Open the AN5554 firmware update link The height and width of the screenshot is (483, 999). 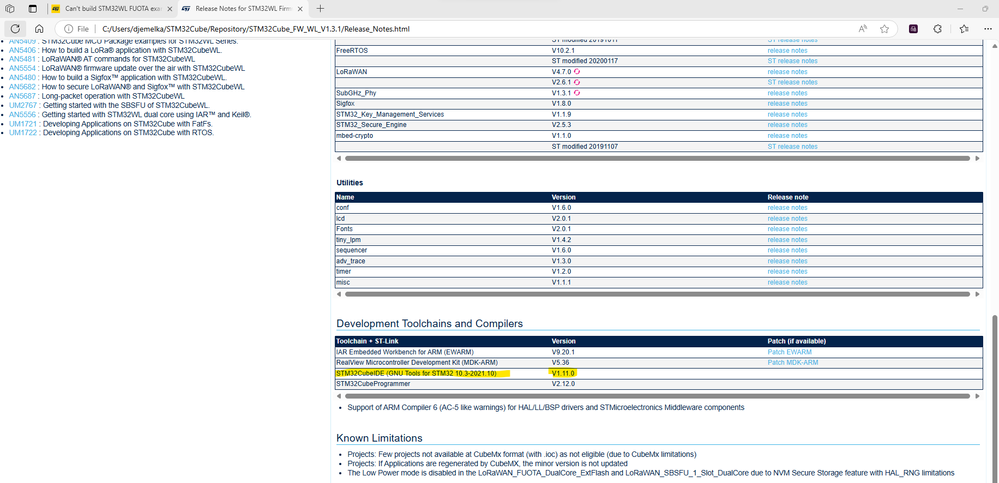24,68
